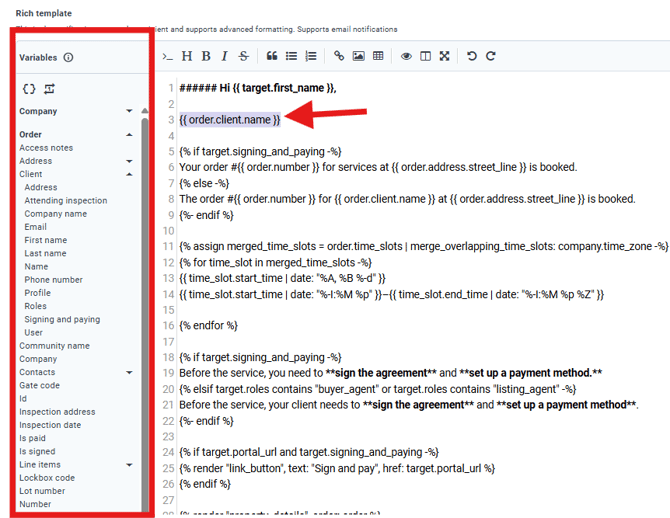Apply italic formatting from the toolbar
Viewport: 670px width, 518px height.
tap(225, 56)
